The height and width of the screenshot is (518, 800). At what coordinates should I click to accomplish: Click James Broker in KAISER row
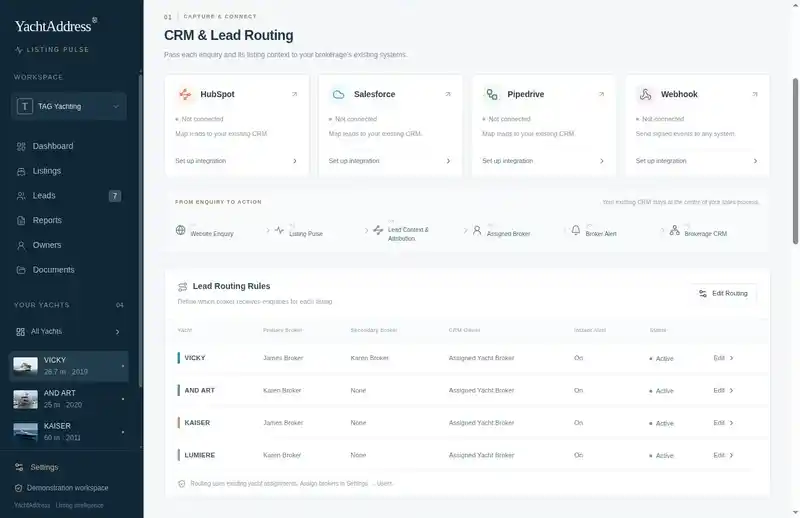tap(283, 423)
